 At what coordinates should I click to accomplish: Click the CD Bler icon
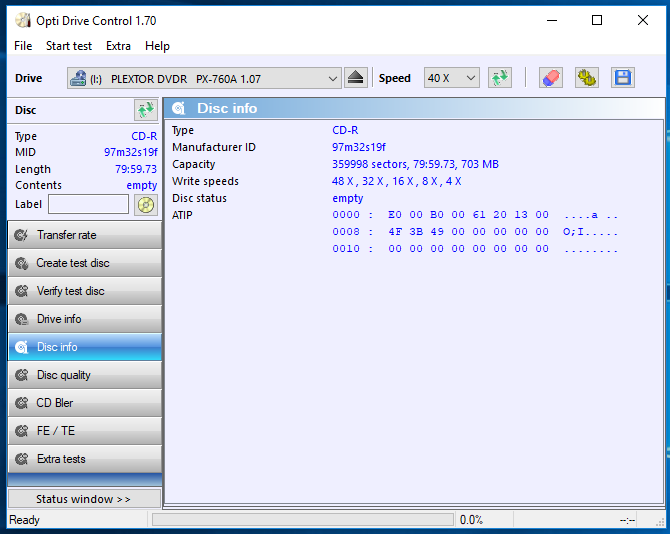pyautogui.click(x=21, y=403)
